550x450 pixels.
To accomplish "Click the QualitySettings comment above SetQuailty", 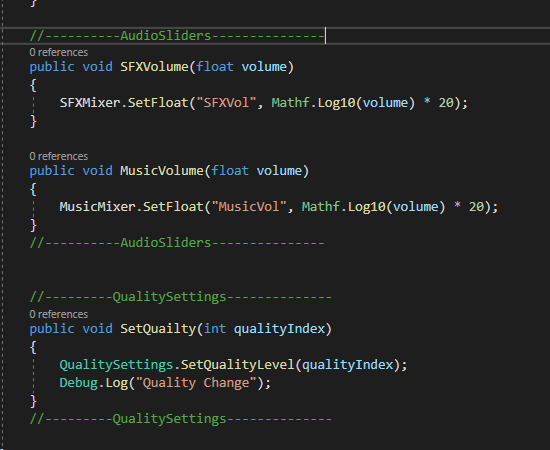I will (x=181, y=297).
